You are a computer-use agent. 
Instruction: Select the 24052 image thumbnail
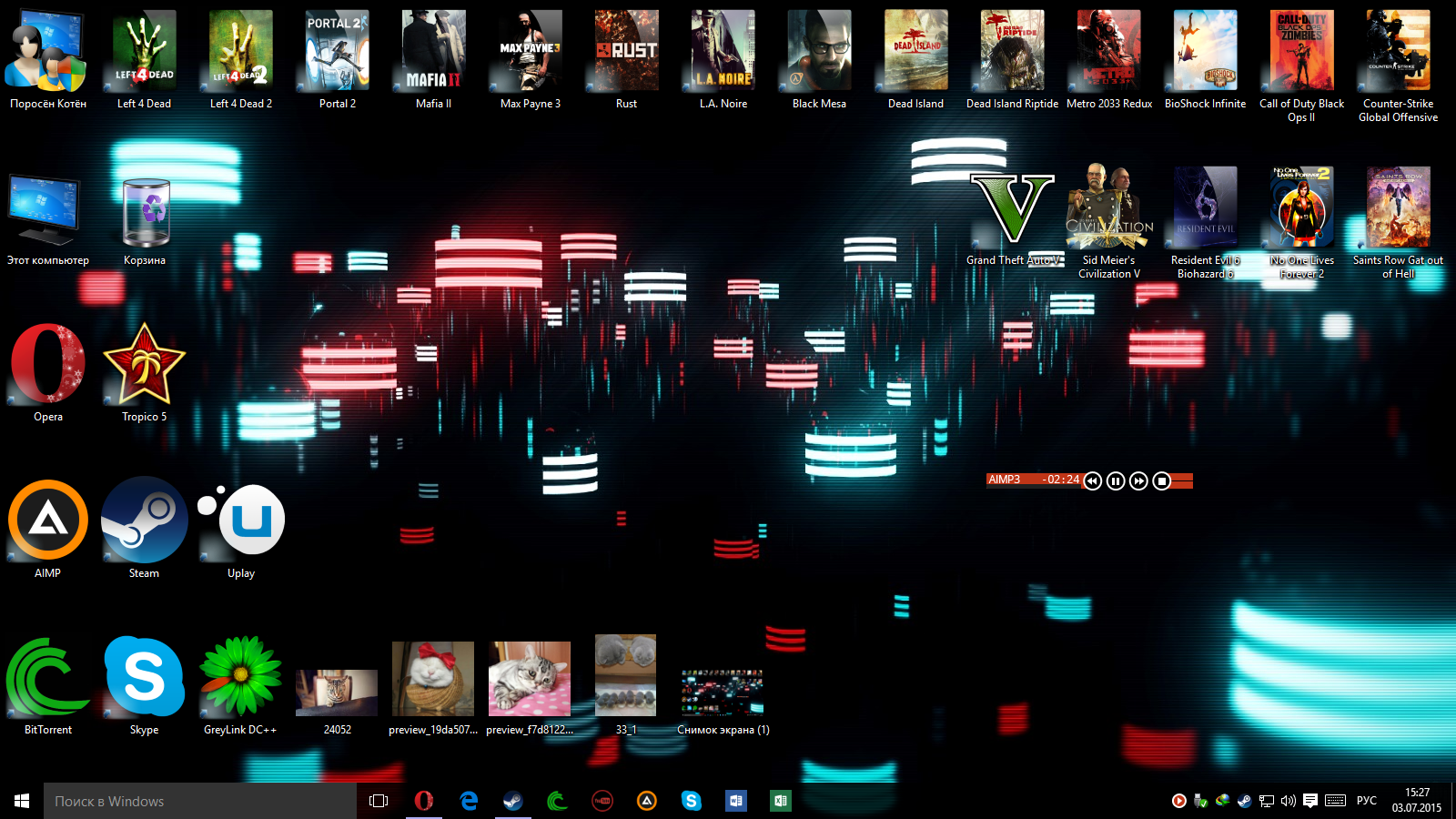338,693
